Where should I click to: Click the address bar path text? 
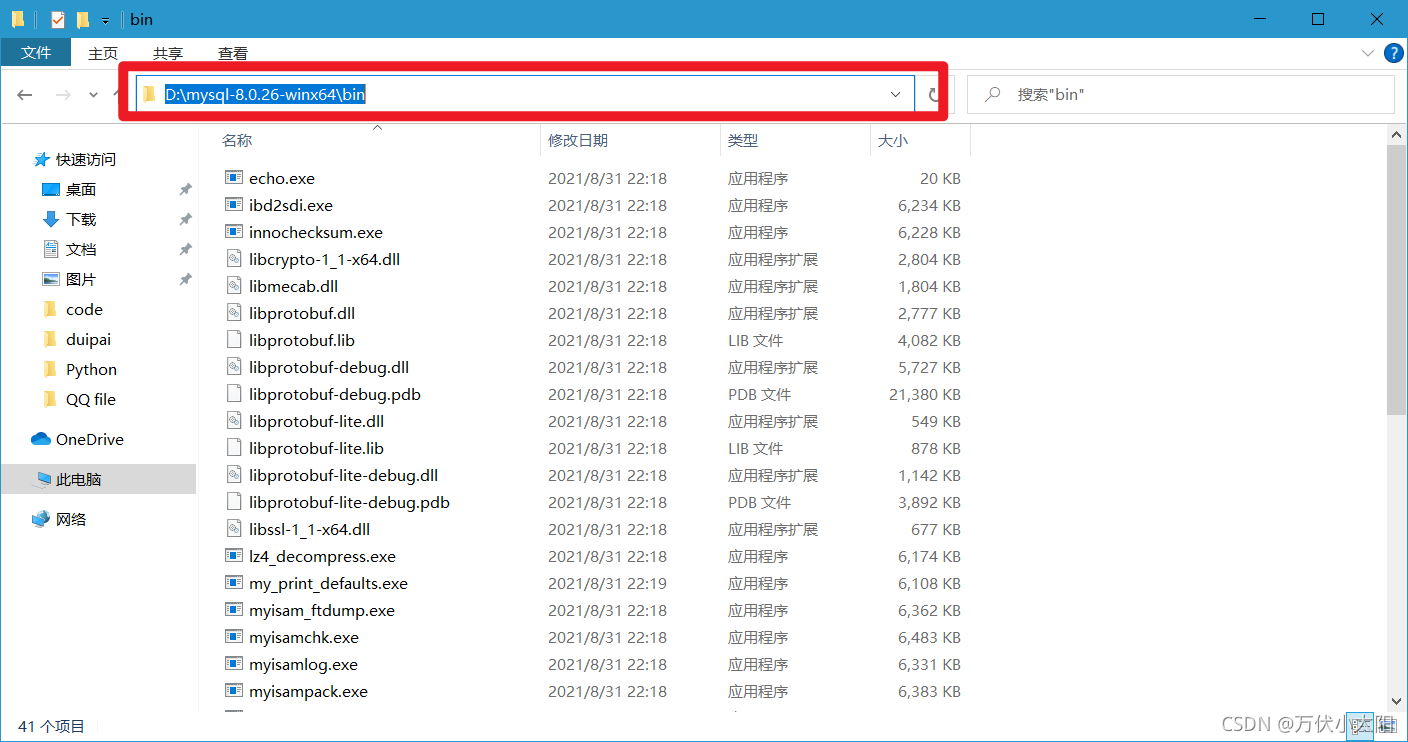(x=265, y=94)
